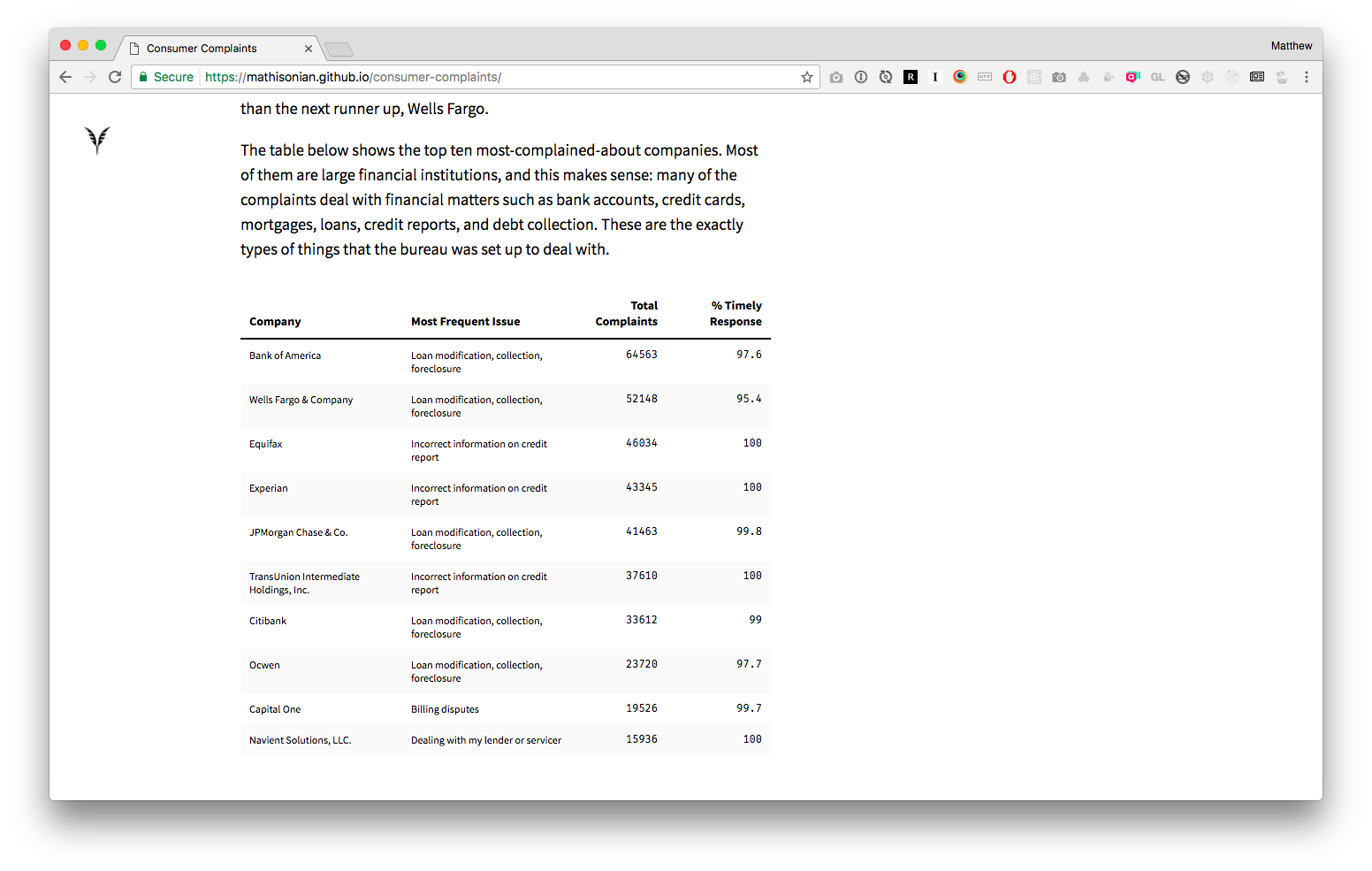Click Dealing with my lender or servicer
1372x871 pixels.
tap(486, 740)
